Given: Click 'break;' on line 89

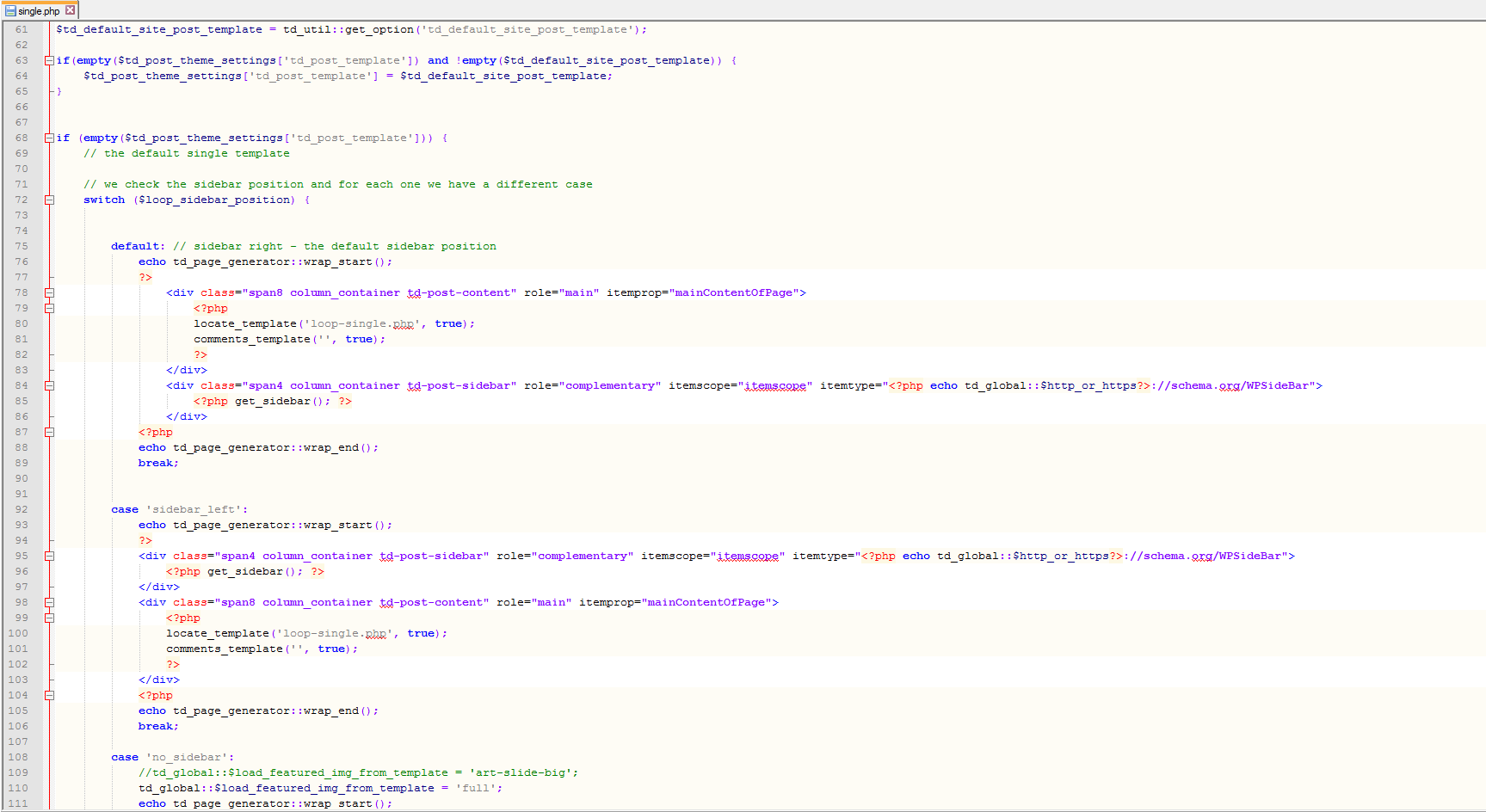Looking at the screenshot, I should tap(158, 463).
